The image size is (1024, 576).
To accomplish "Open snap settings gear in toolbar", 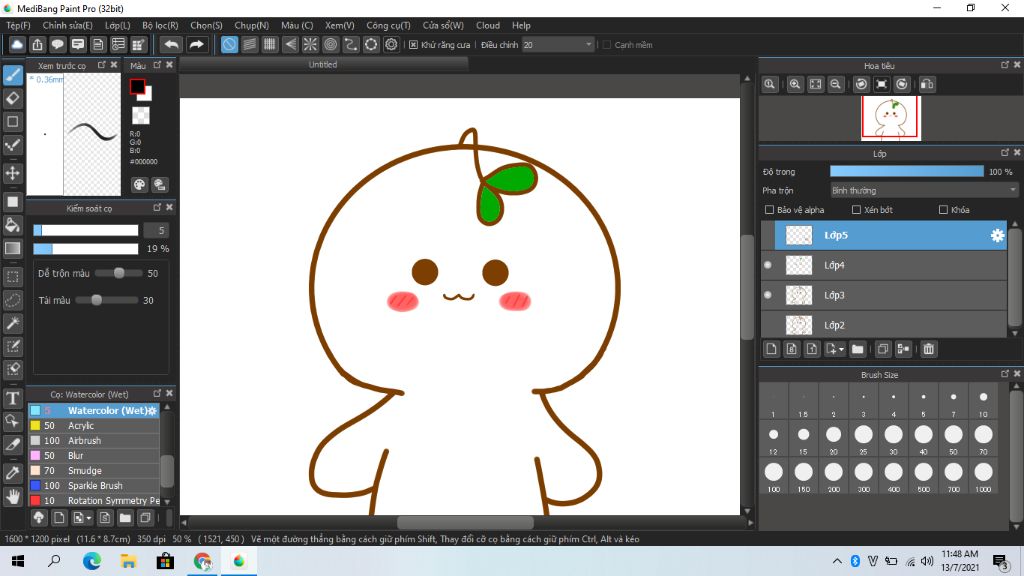I will point(391,44).
